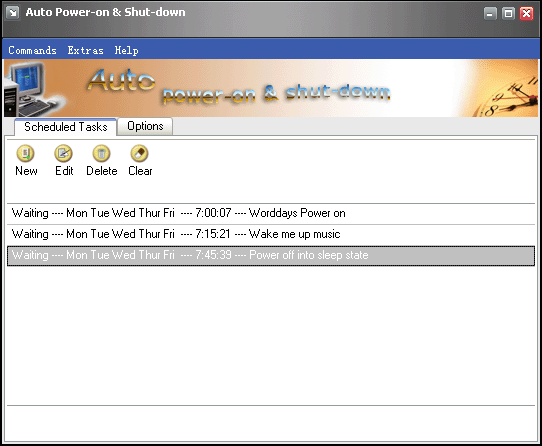Click the New task icon
Screen dimensions: 542x446
[x=26, y=153]
